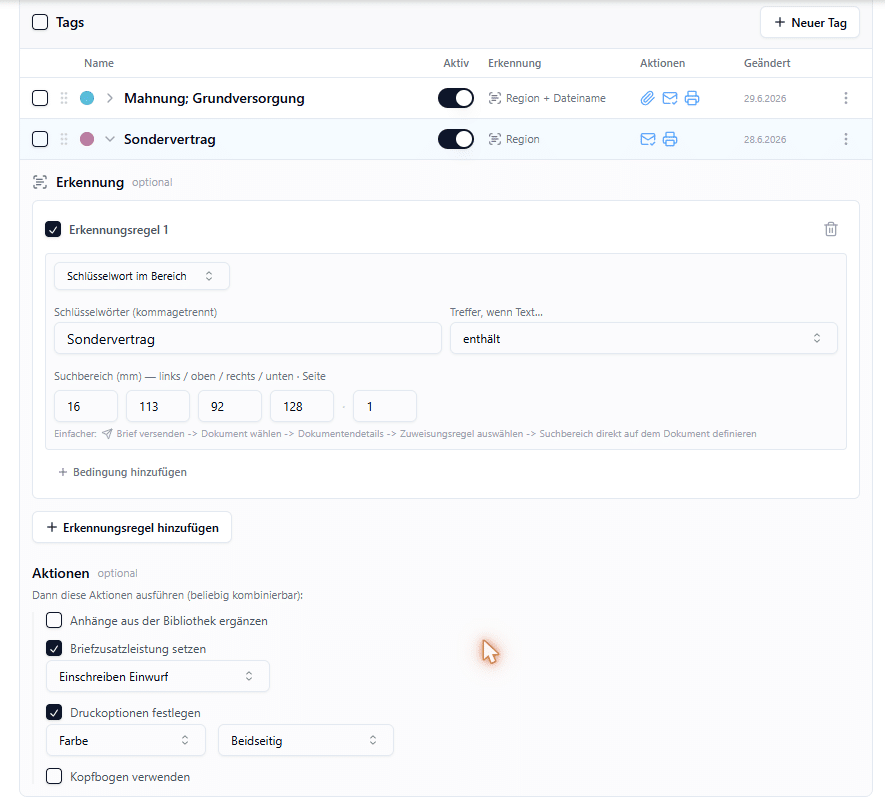Click the date 28.6.2026
Screen dimensions: 885x803
click(x=765, y=140)
